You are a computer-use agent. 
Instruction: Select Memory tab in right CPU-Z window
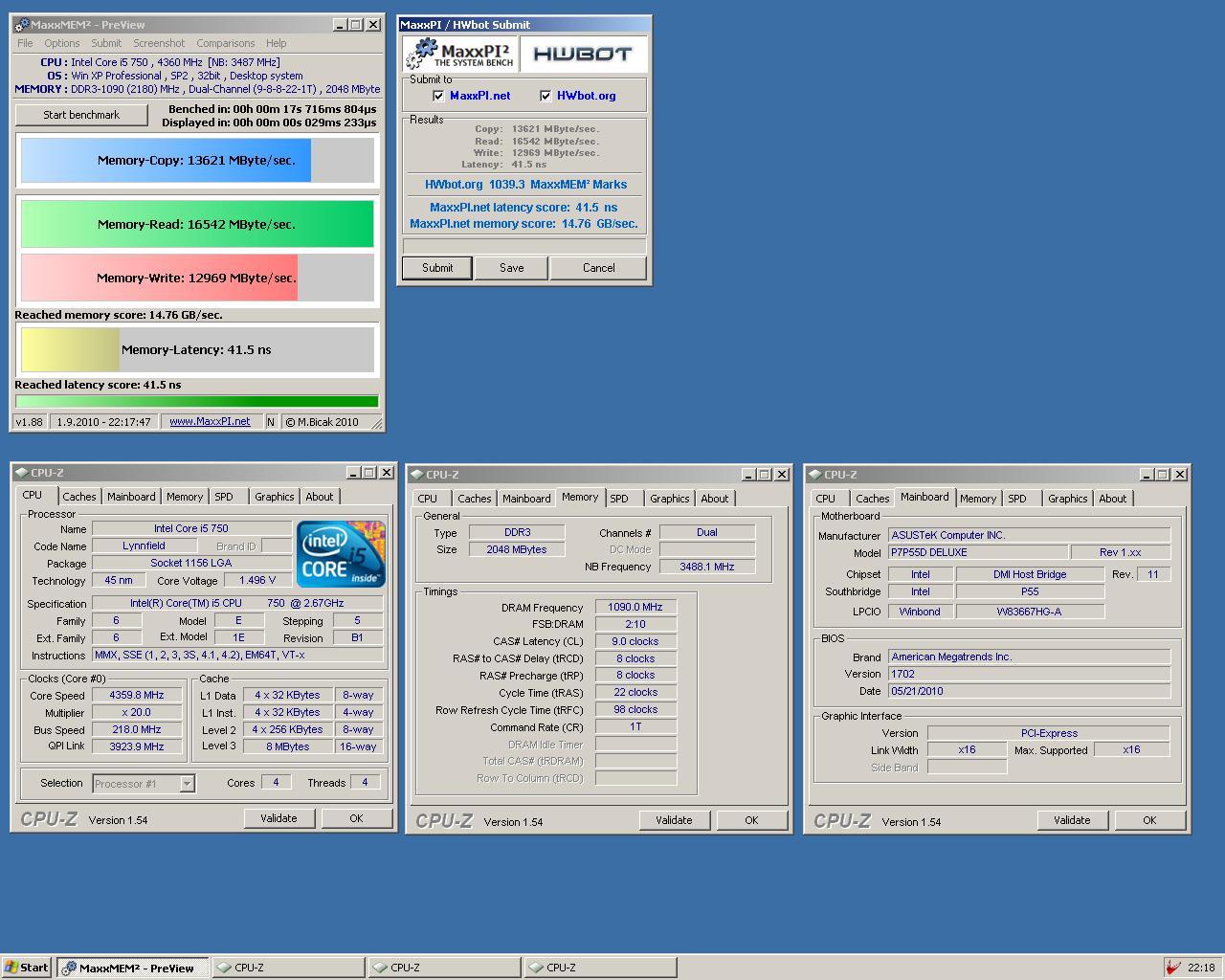(x=978, y=499)
